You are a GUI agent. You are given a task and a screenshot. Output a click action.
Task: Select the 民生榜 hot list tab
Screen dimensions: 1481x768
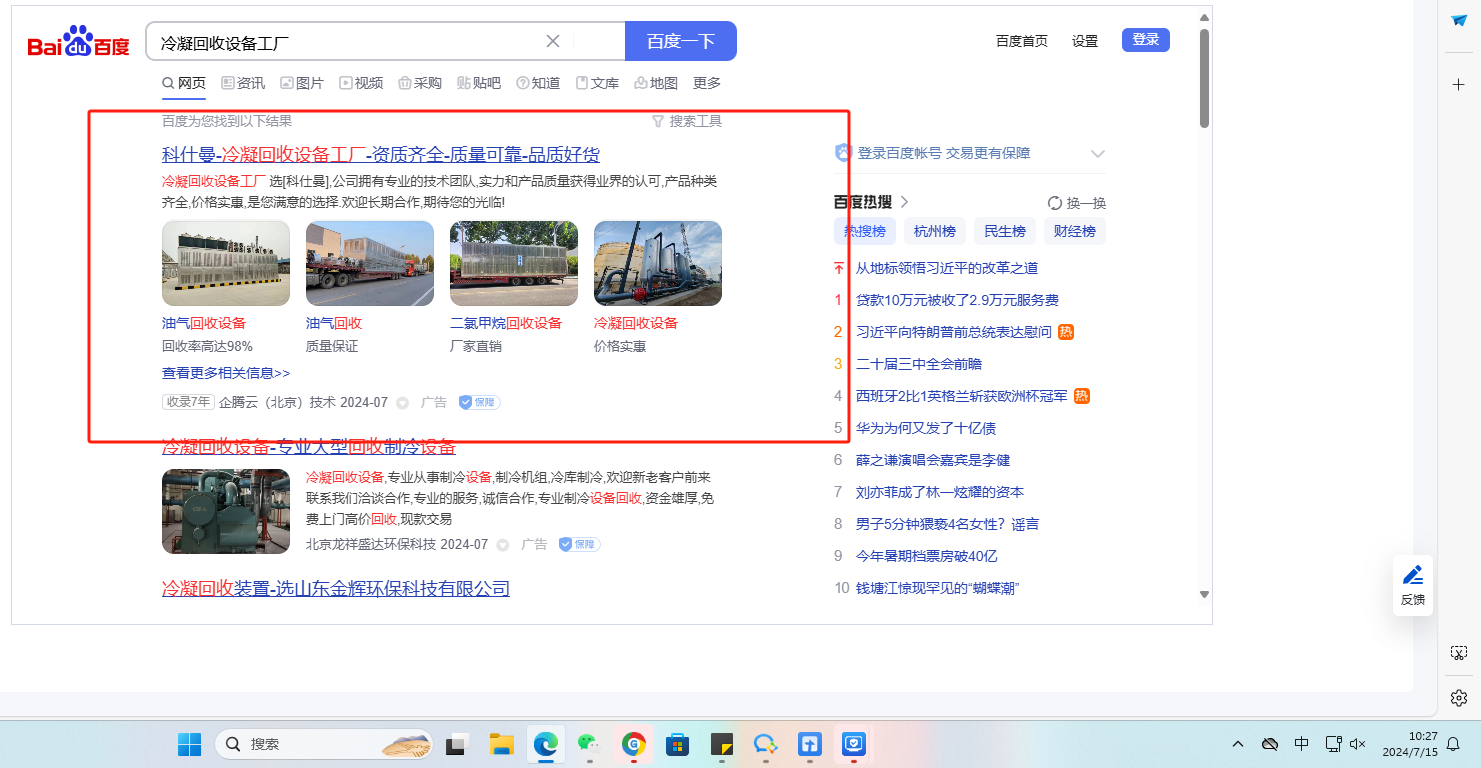(x=1004, y=231)
